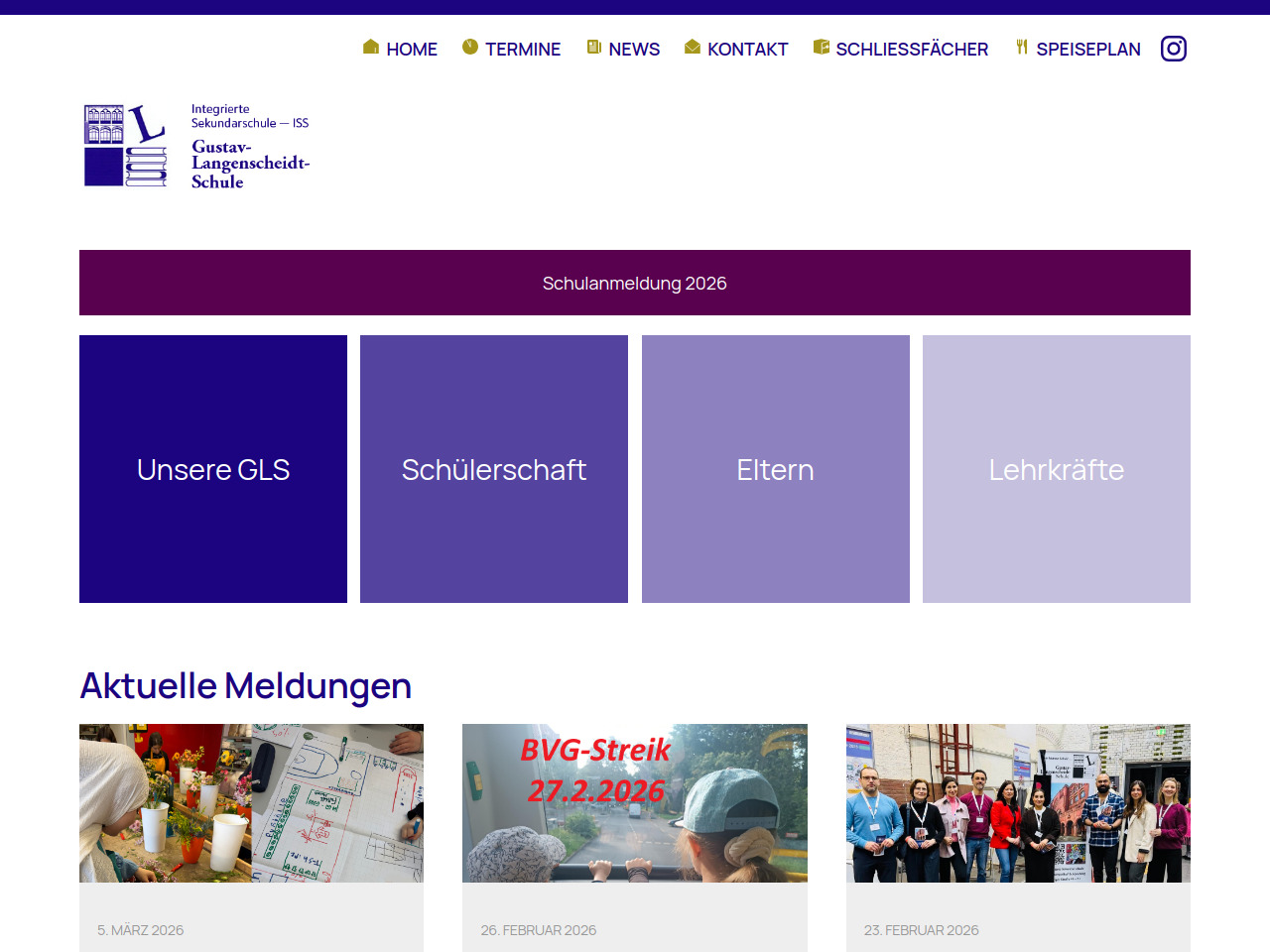Go to the NEWS page
This screenshot has height=952, width=1270.
634,50
